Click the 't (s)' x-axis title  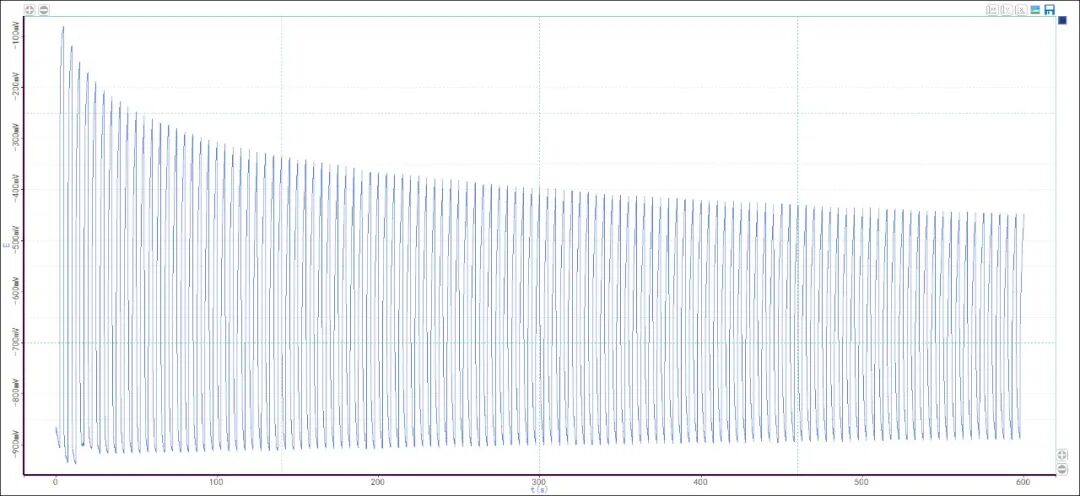[x=539, y=490]
